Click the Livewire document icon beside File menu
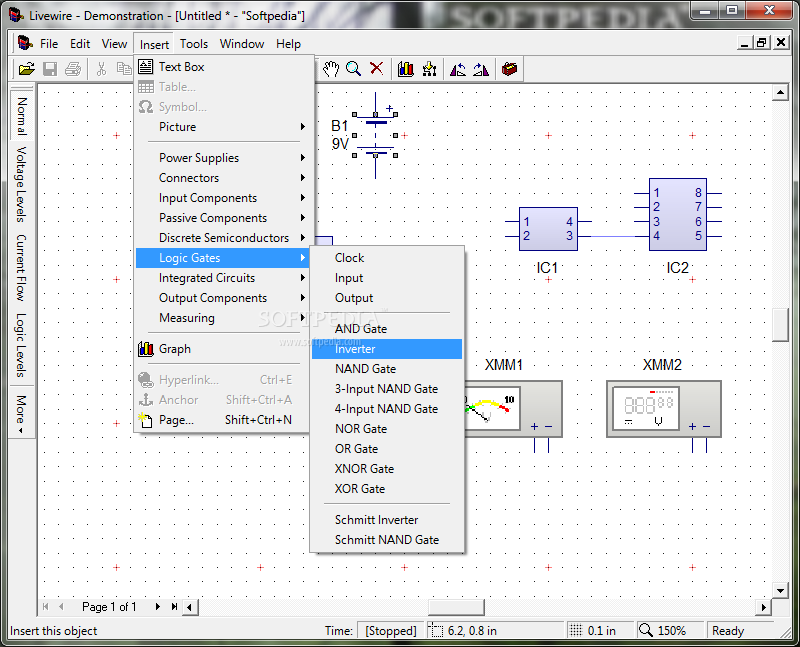The image size is (800, 647). coord(24,43)
